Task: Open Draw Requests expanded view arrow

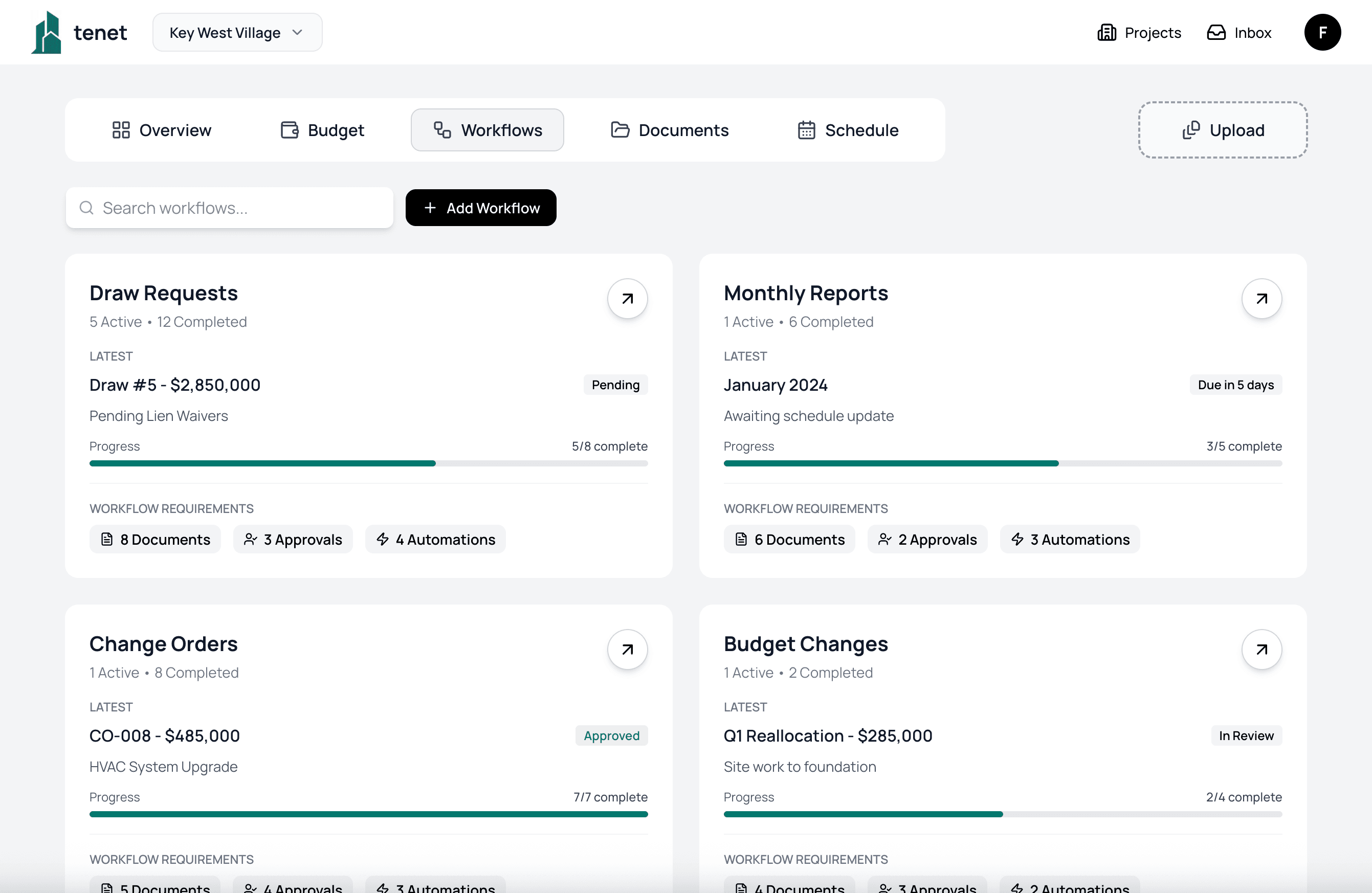Action: coord(627,299)
